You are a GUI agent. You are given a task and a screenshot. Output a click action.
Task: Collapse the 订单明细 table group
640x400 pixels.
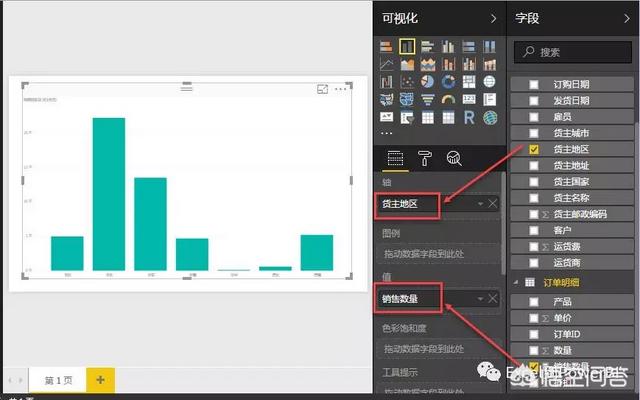coord(516,282)
